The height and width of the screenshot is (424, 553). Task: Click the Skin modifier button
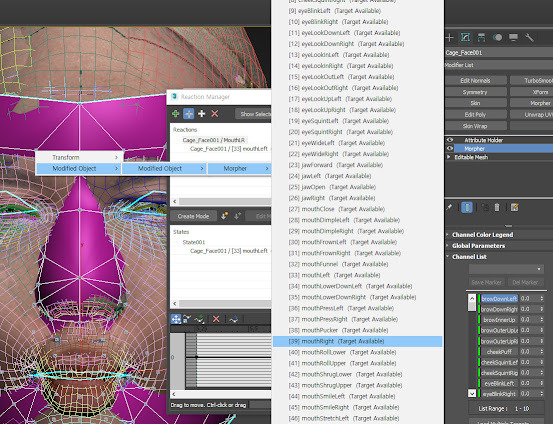(x=475, y=103)
